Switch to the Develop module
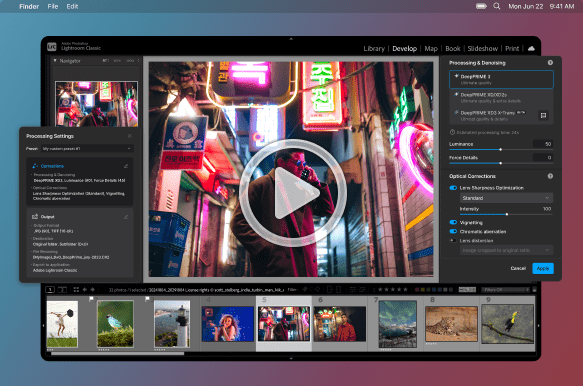The width and height of the screenshot is (583, 386). click(405, 49)
